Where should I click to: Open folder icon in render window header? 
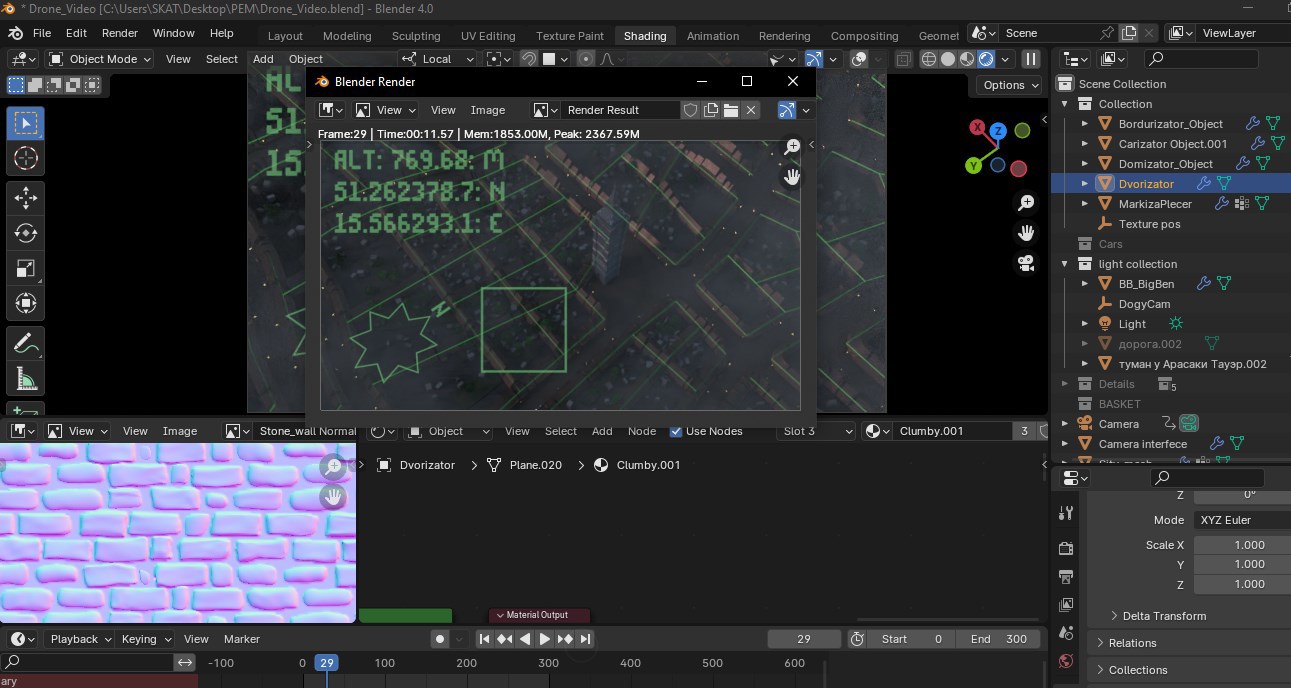(x=731, y=110)
